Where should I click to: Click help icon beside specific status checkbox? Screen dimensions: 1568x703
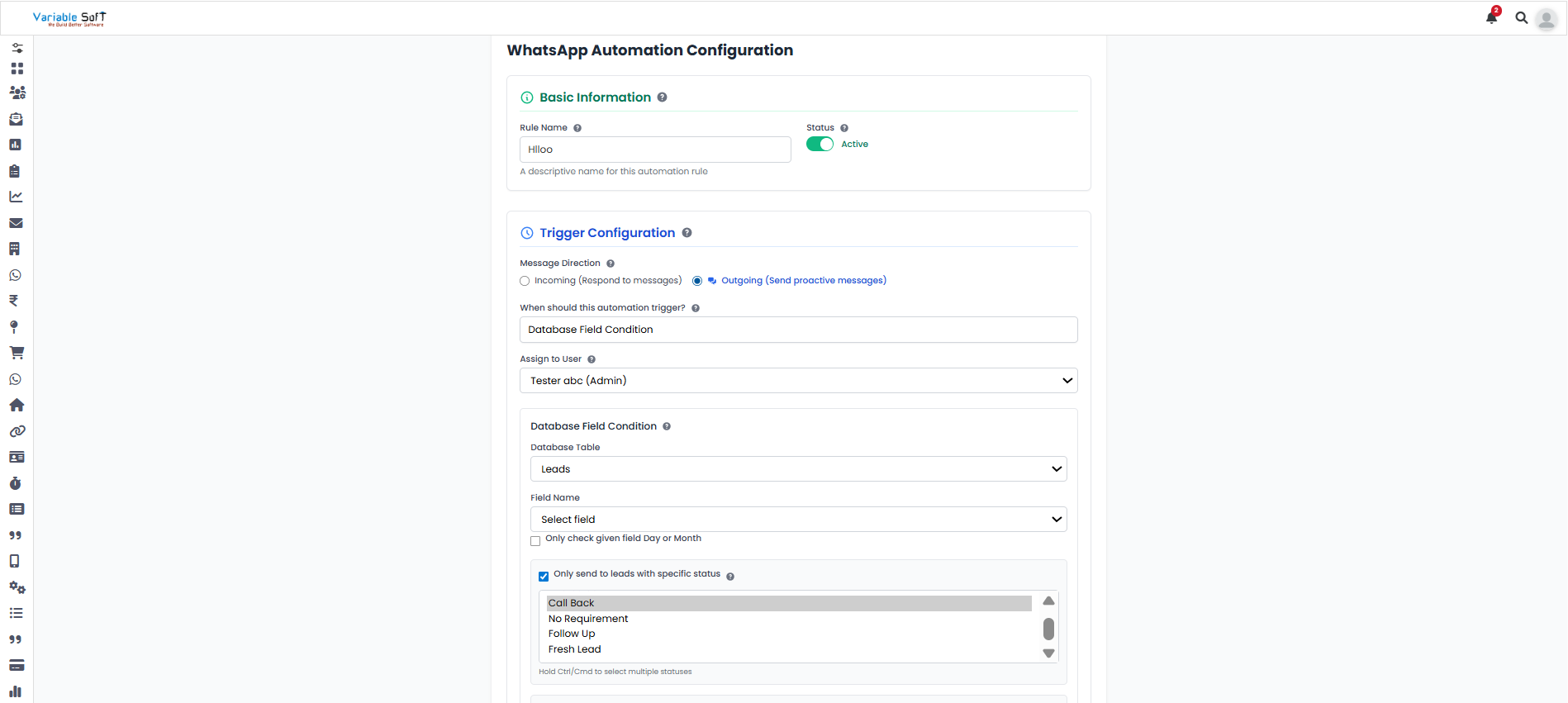tap(730, 577)
